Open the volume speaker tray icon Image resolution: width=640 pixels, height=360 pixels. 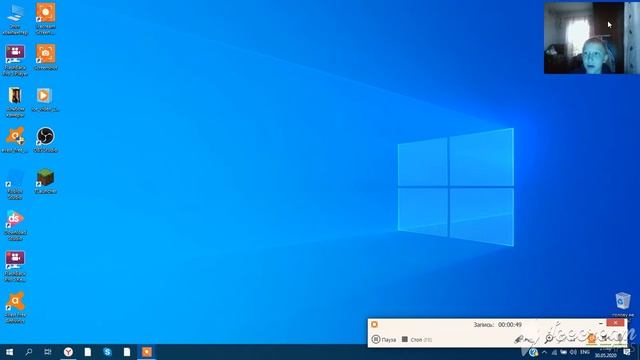click(573, 352)
